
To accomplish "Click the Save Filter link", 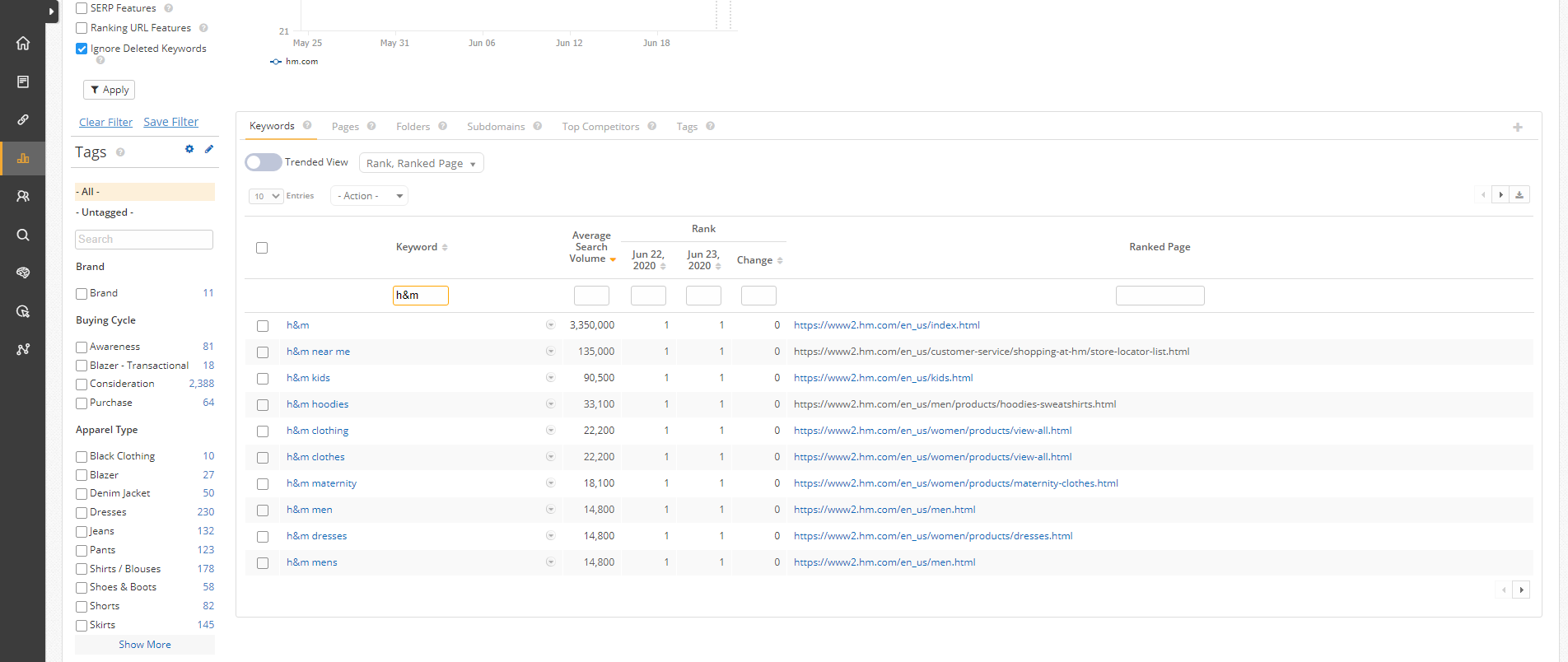I will (170, 122).
